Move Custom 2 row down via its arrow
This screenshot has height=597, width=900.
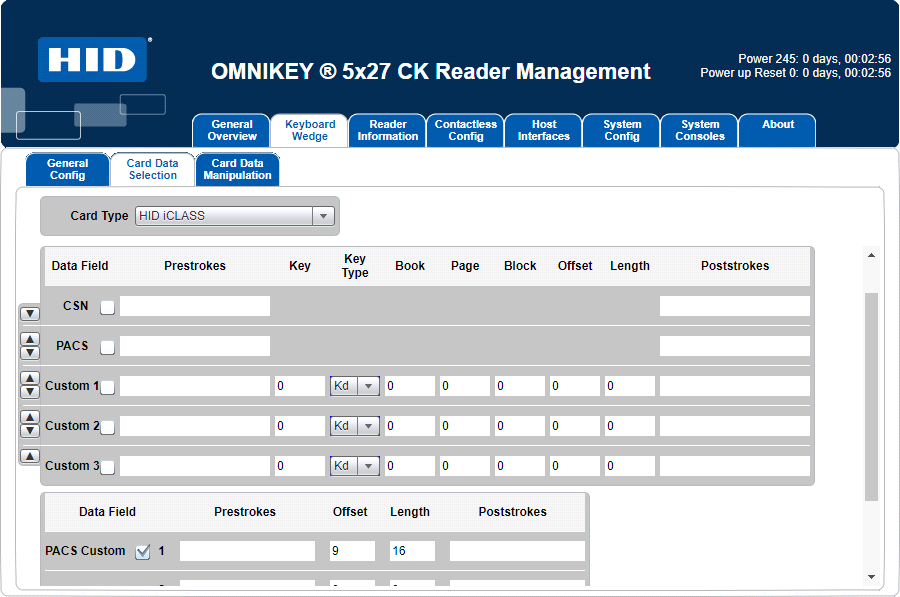coord(29,430)
